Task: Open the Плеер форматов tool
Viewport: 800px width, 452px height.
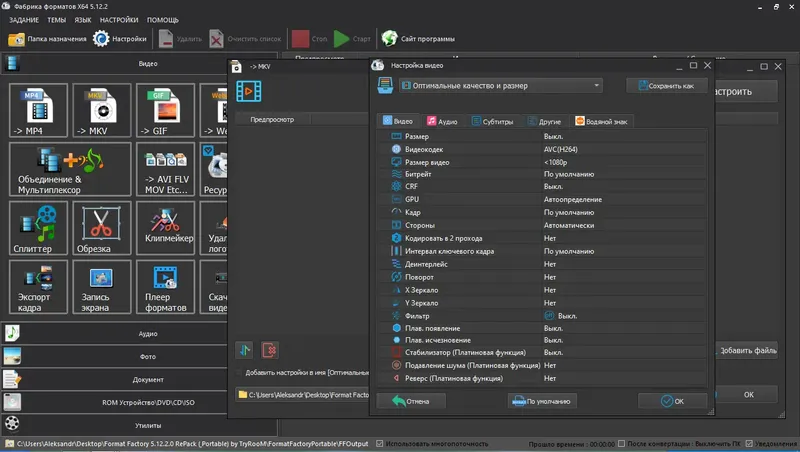Action: [165, 287]
